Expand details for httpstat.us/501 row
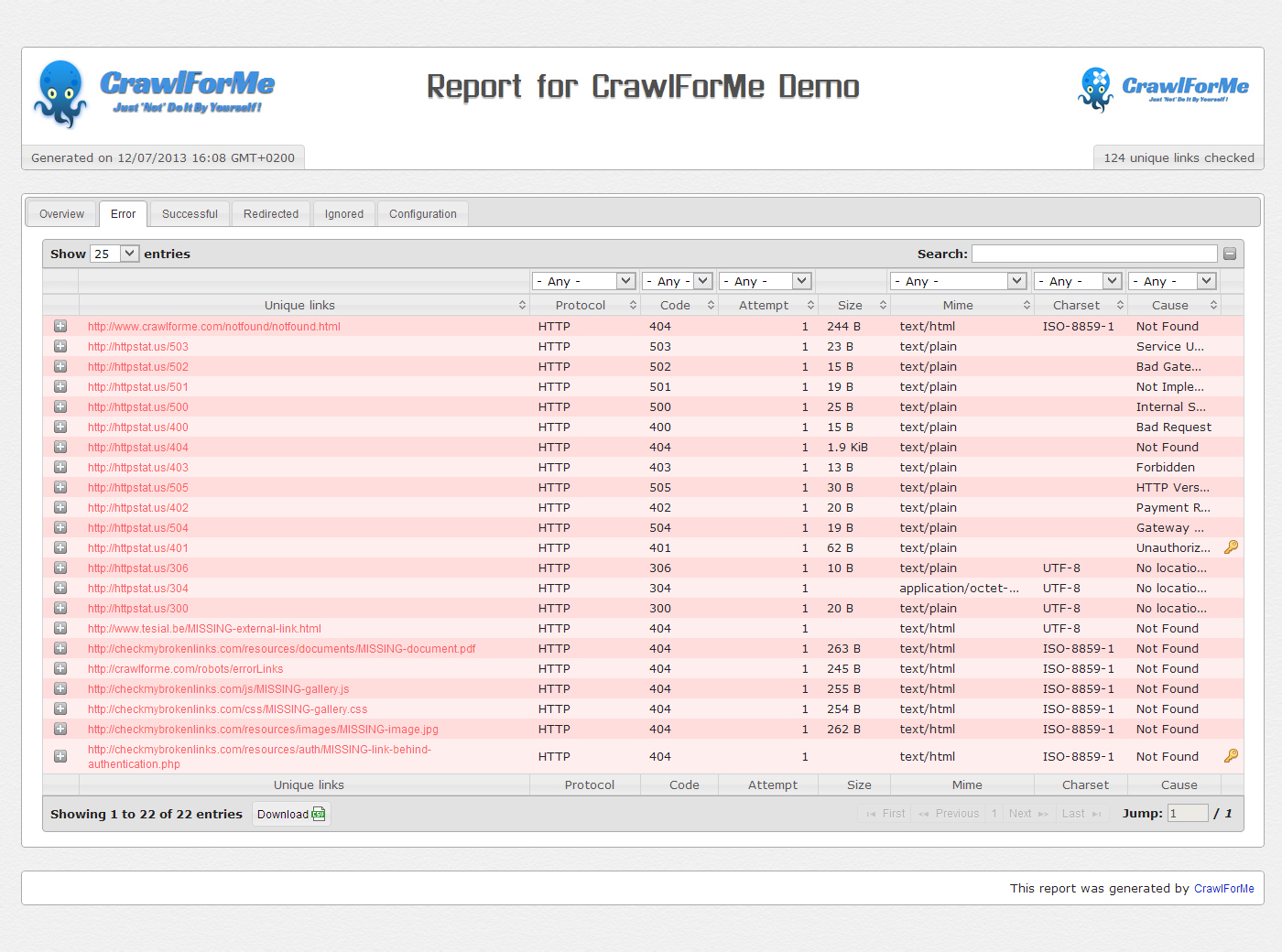 [x=60, y=387]
